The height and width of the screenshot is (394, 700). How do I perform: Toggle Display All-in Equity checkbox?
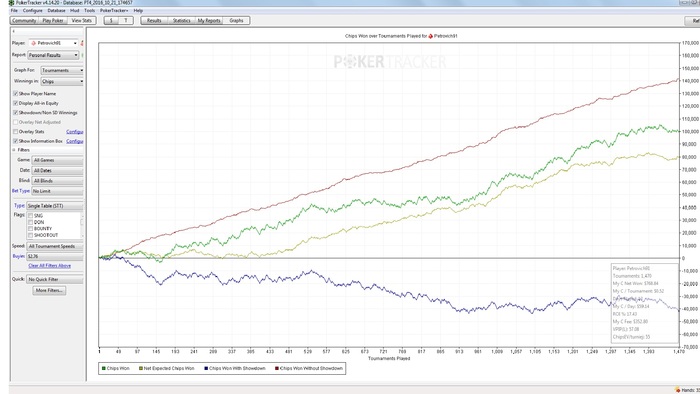[16, 103]
